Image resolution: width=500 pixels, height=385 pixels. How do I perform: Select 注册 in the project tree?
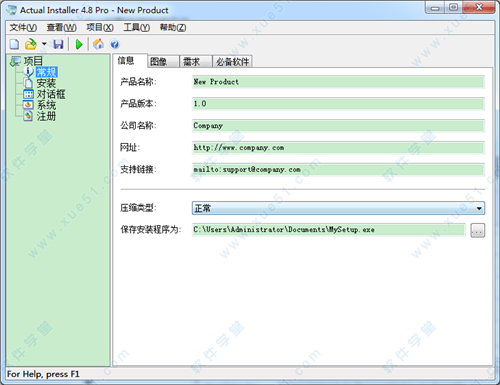tap(46, 116)
